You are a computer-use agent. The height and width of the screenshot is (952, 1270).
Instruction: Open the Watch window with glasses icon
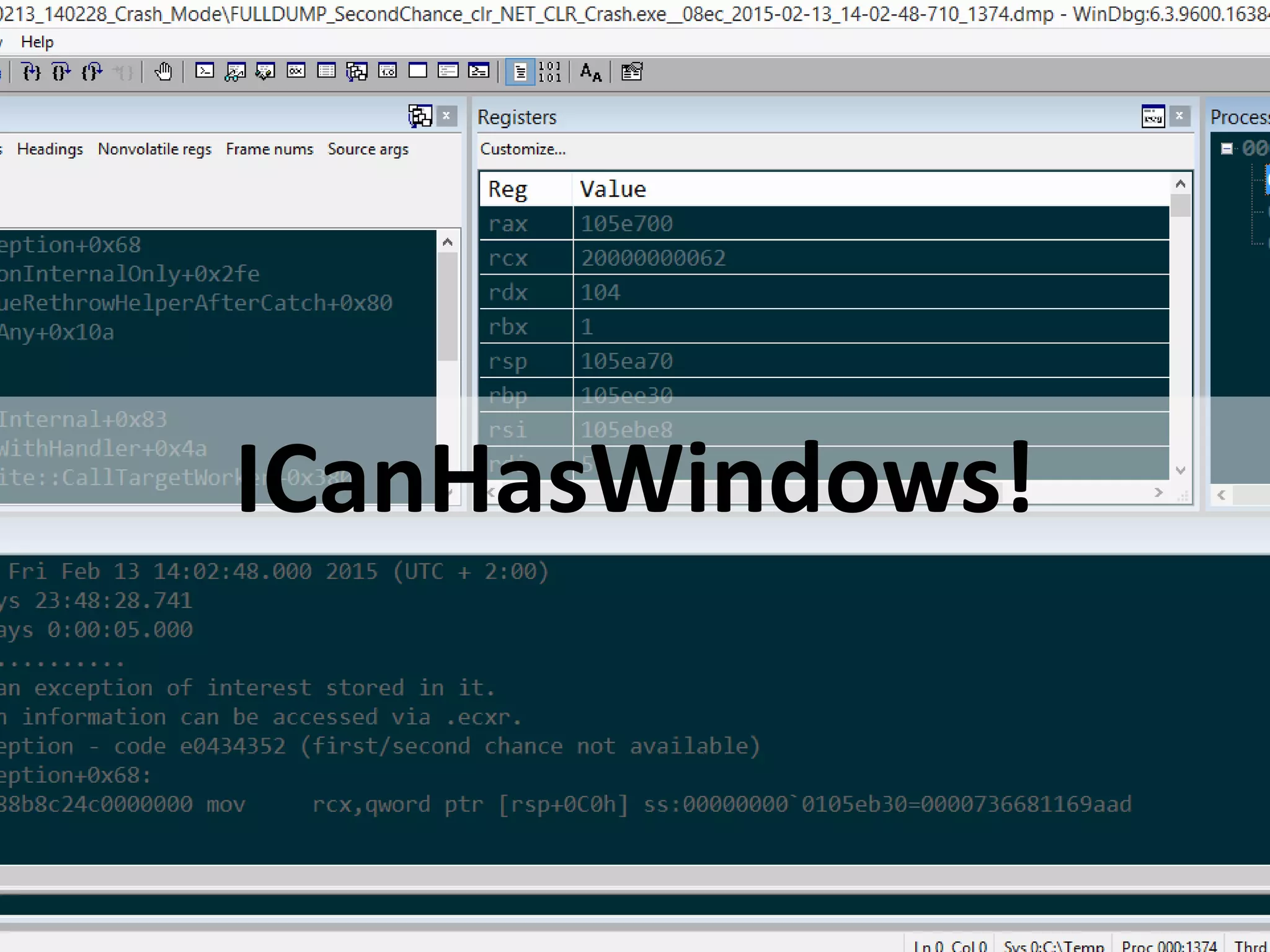click(x=235, y=71)
